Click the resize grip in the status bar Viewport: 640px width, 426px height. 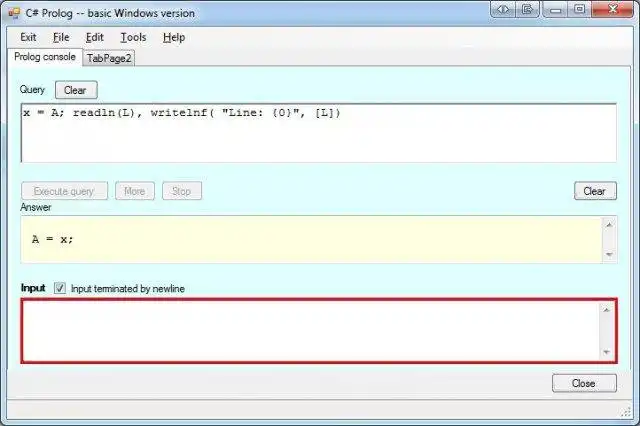(x=626, y=412)
